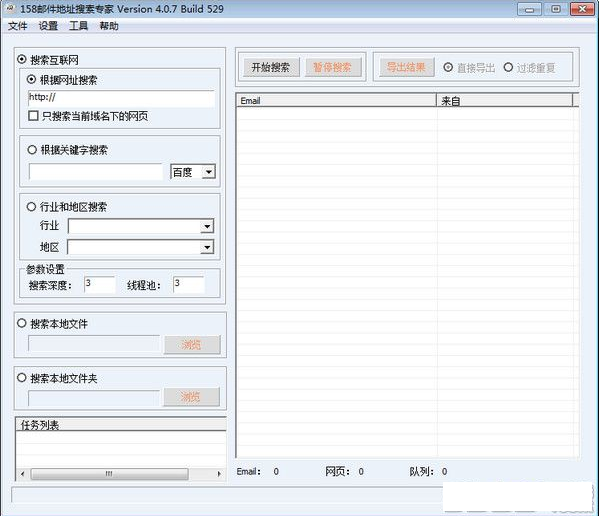The height and width of the screenshot is (516, 600).
Task: Click the app icon in the title bar
Action: coord(10,9)
